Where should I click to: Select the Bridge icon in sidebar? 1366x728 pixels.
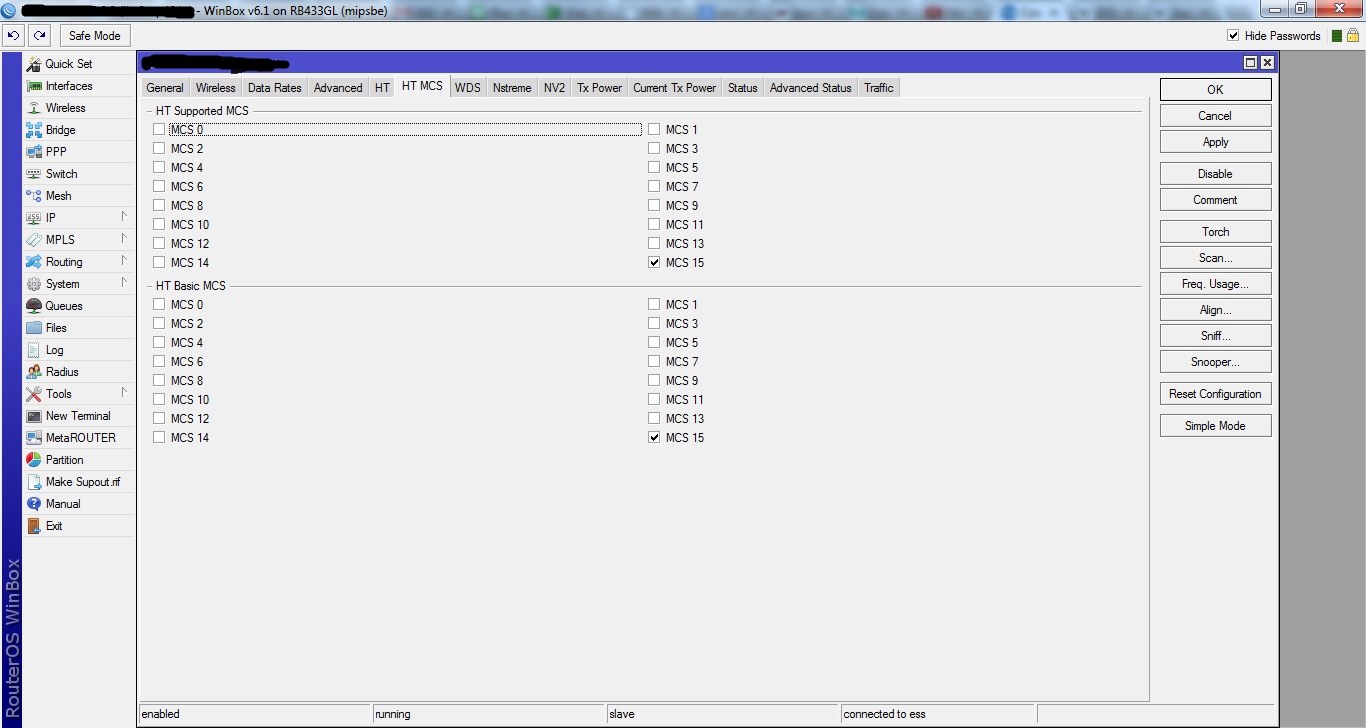click(x=34, y=130)
